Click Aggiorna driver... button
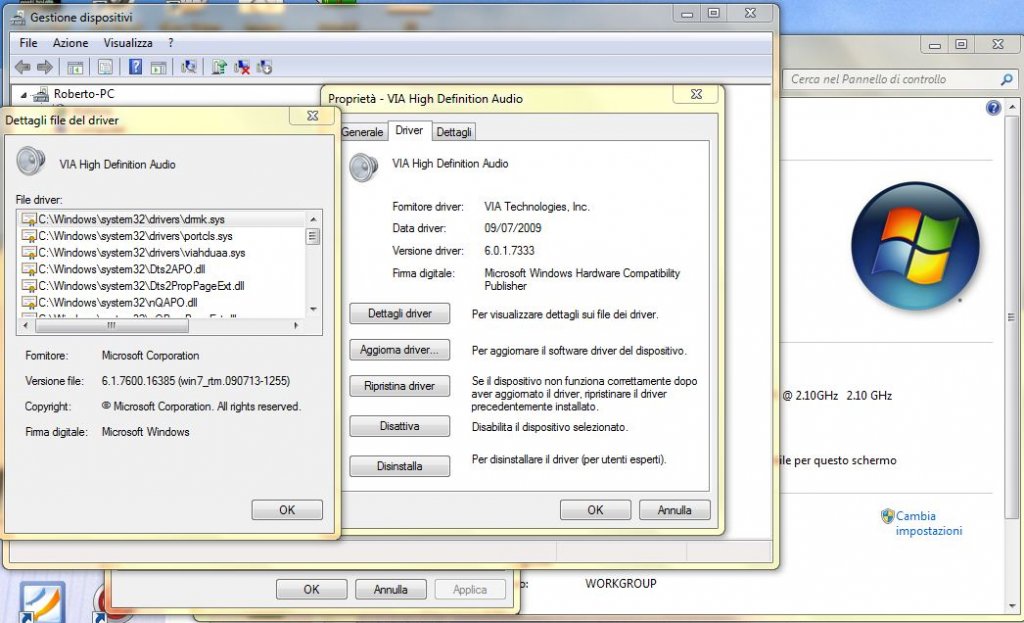The height and width of the screenshot is (623, 1024). coord(400,350)
